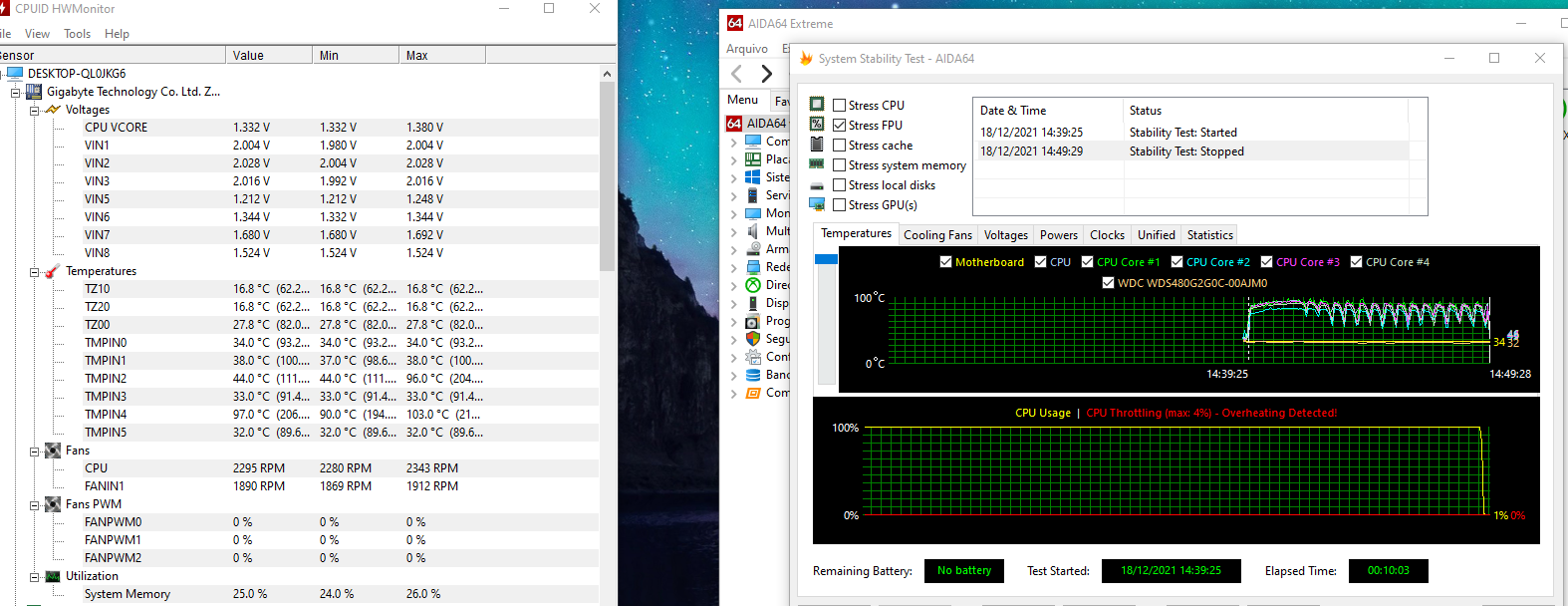Enable the Stress system memory checkbox
Image resolution: width=1568 pixels, height=606 pixels.
coord(840,164)
